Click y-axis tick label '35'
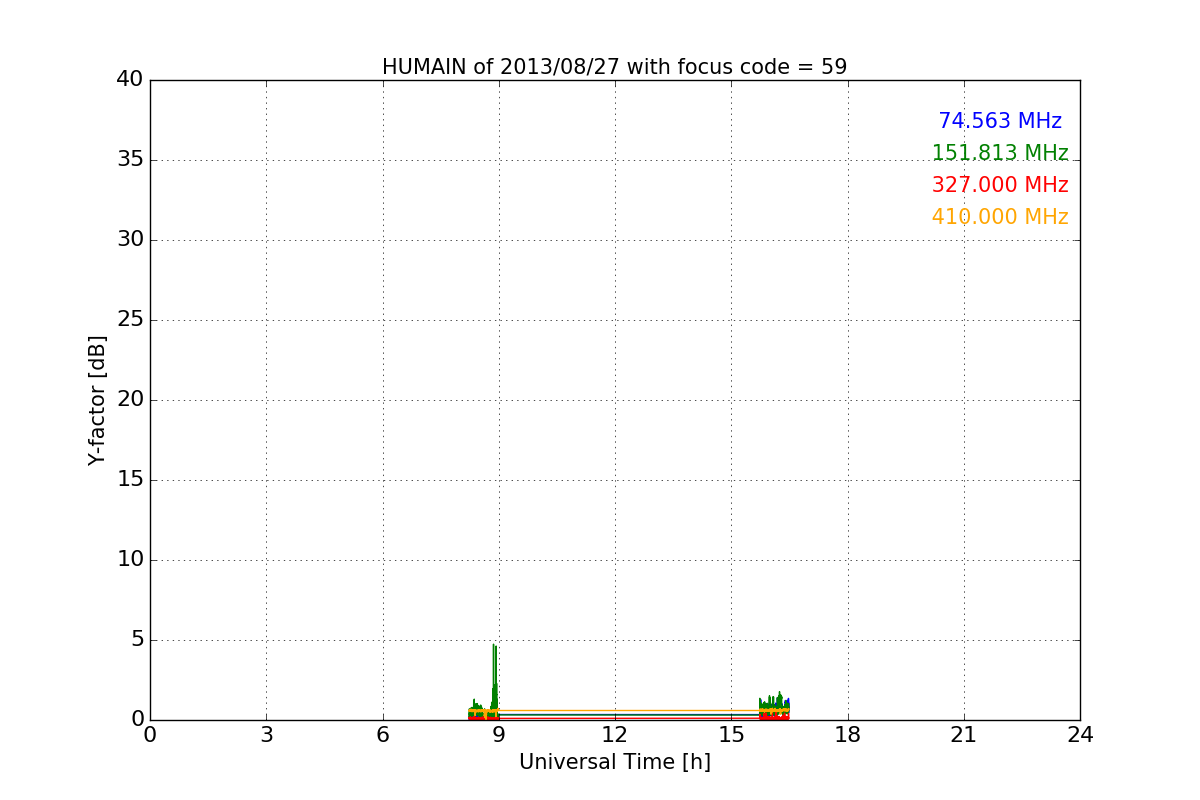This screenshot has height=800, width=1200. [x=130, y=160]
